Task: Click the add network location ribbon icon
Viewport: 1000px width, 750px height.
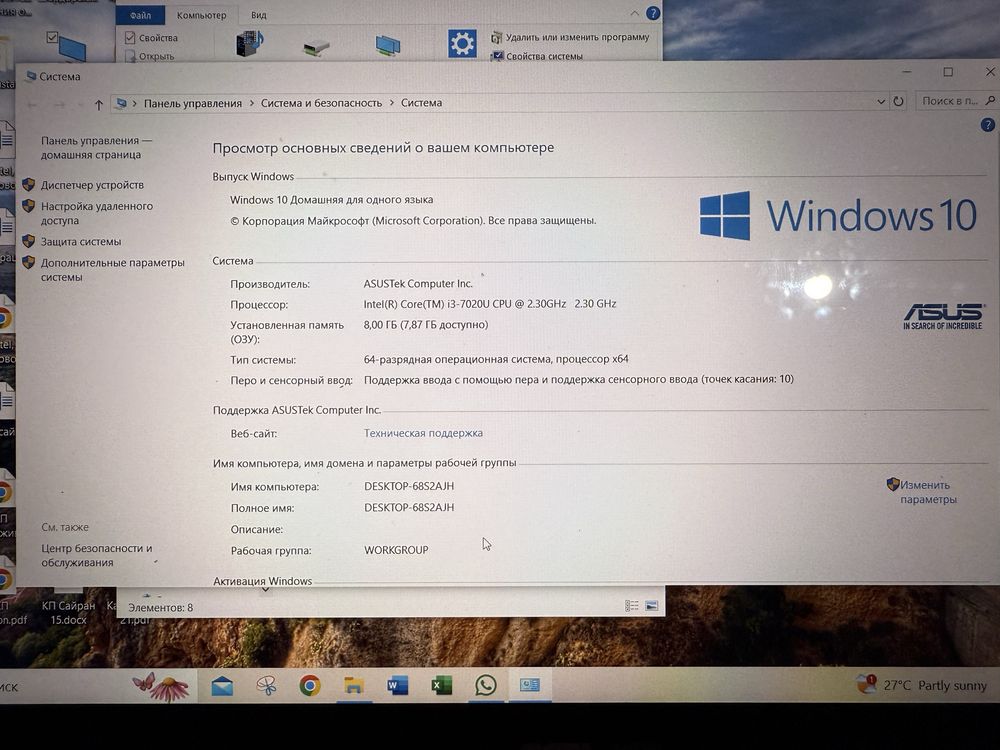Action: click(x=388, y=45)
